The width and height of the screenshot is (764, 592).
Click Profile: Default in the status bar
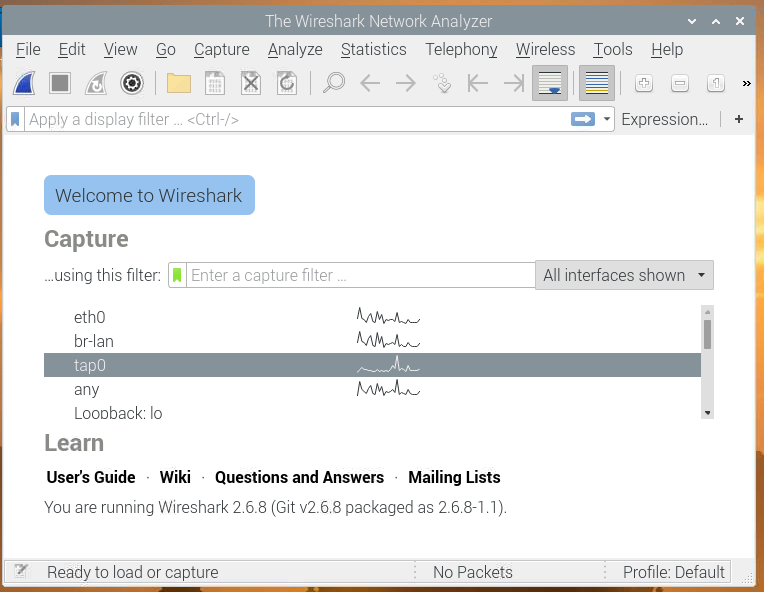point(673,572)
